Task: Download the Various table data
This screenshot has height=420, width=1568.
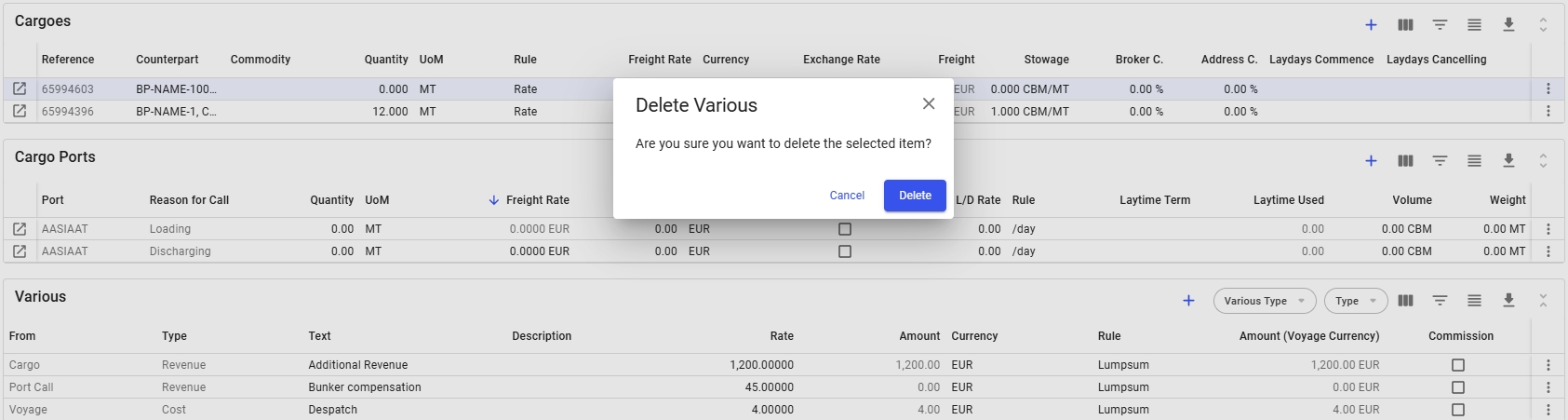Action: point(1508,300)
